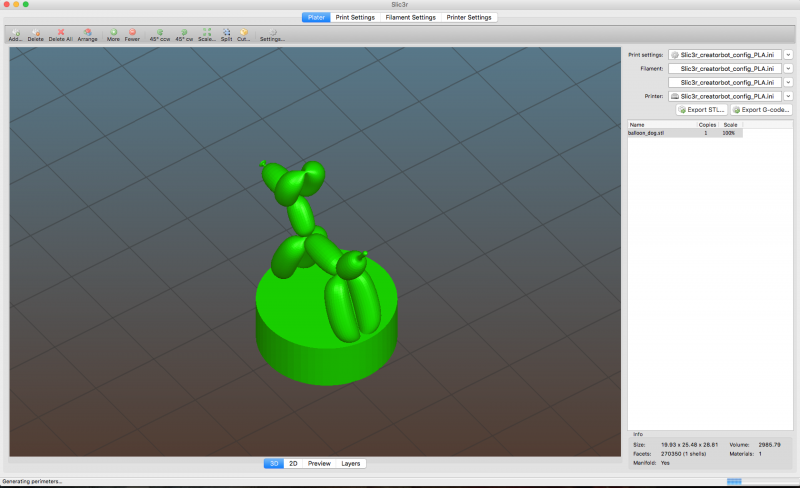Image resolution: width=800 pixels, height=488 pixels.
Task: Rotate model 45° clockwise
Action: [184, 35]
